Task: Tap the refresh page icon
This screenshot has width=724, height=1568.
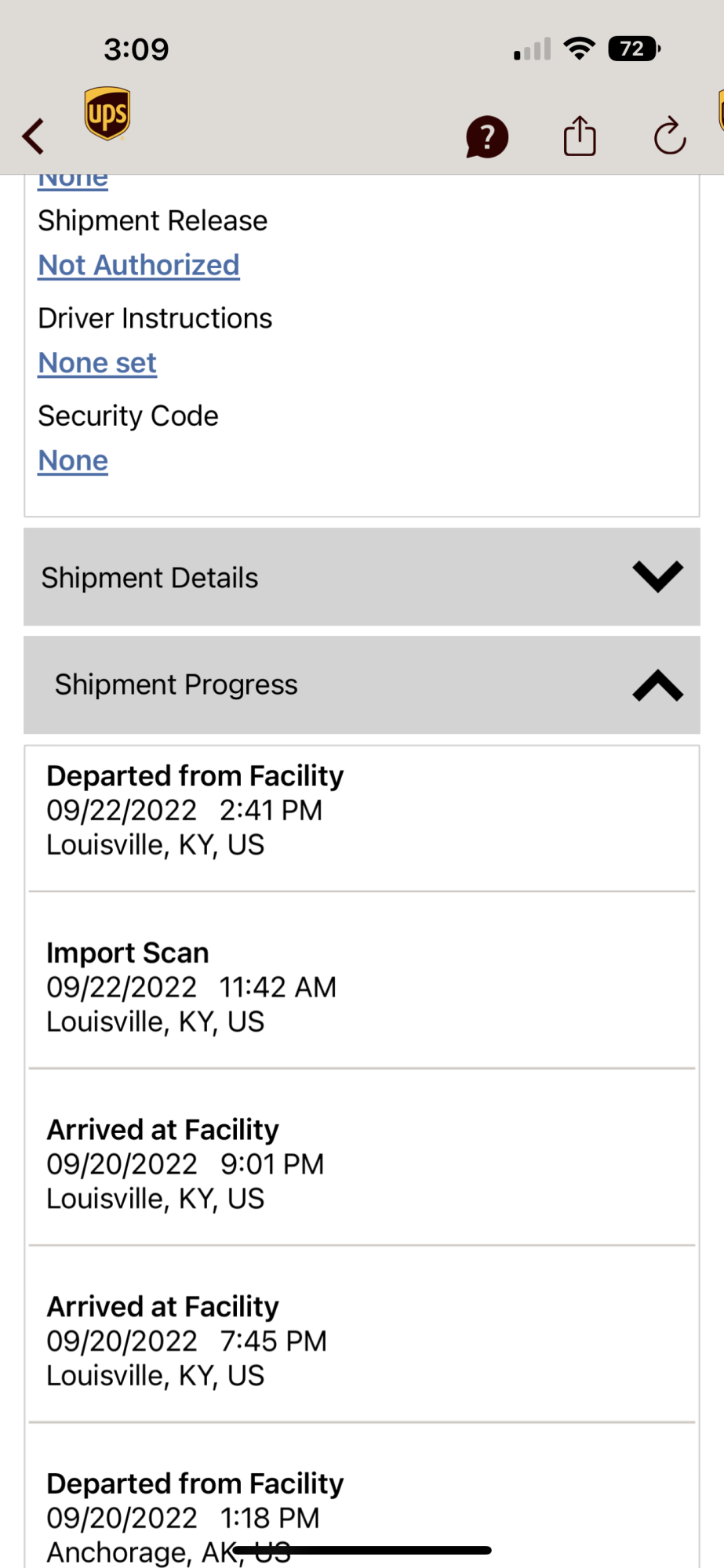Action: click(x=670, y=136)
